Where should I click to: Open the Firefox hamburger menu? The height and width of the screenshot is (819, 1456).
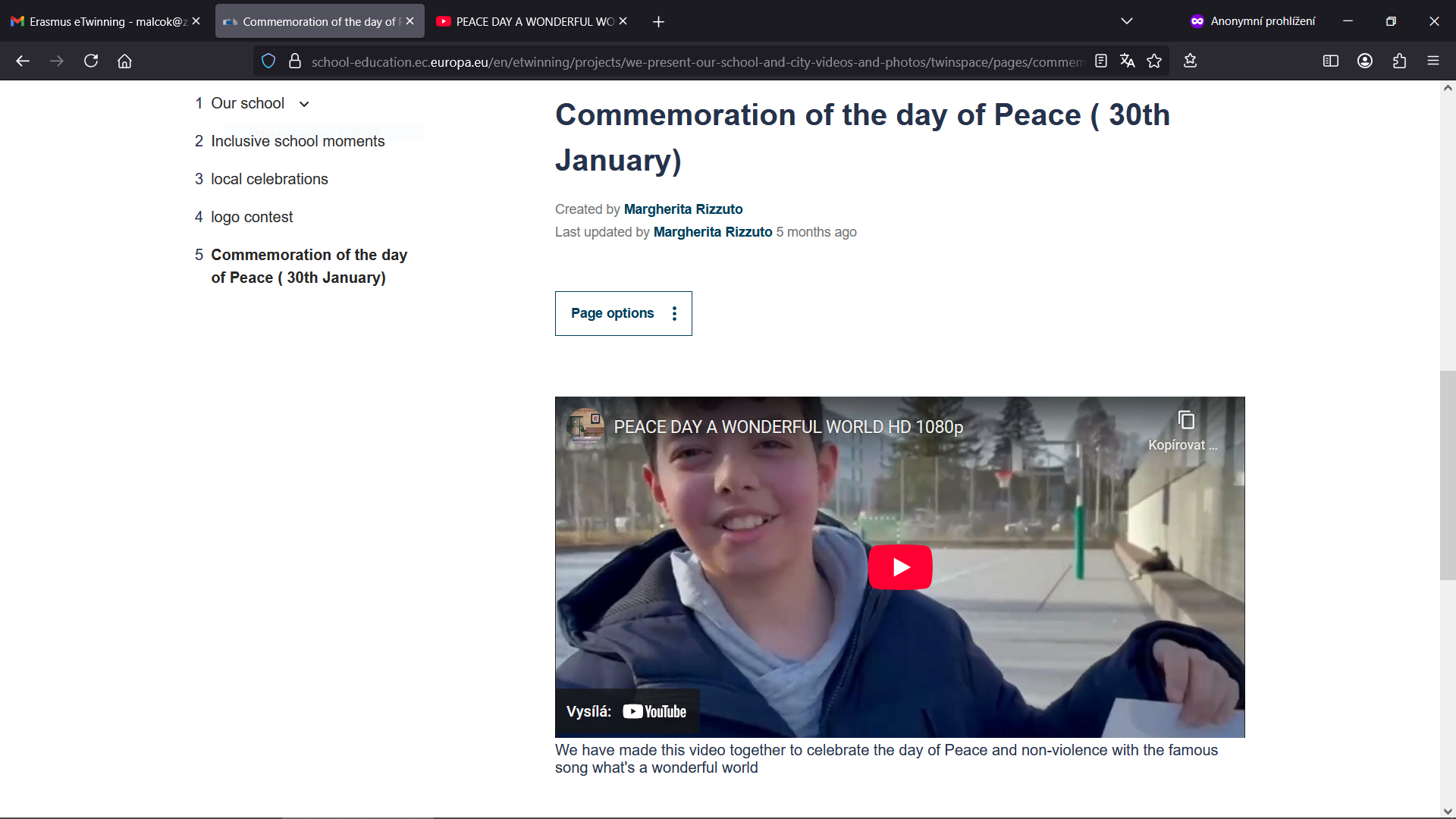1433,61
